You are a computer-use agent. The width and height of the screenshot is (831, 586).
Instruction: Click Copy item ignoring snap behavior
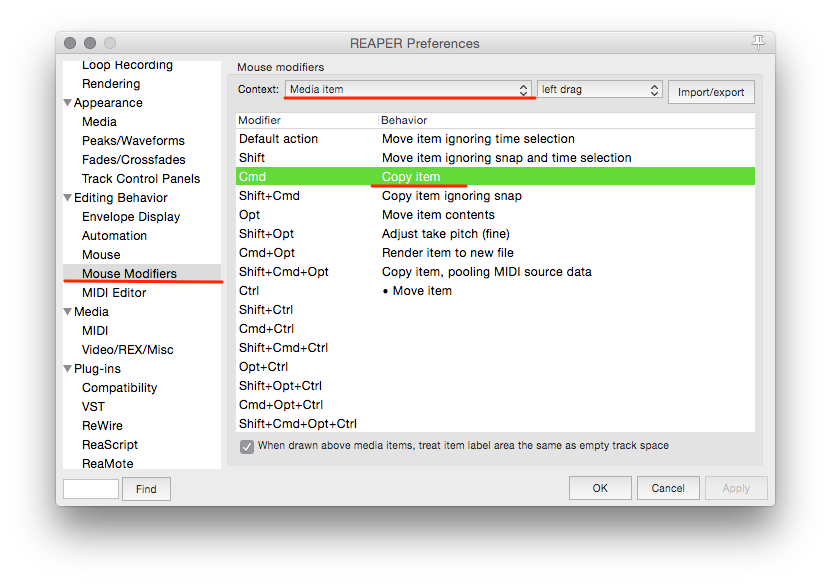452,196
